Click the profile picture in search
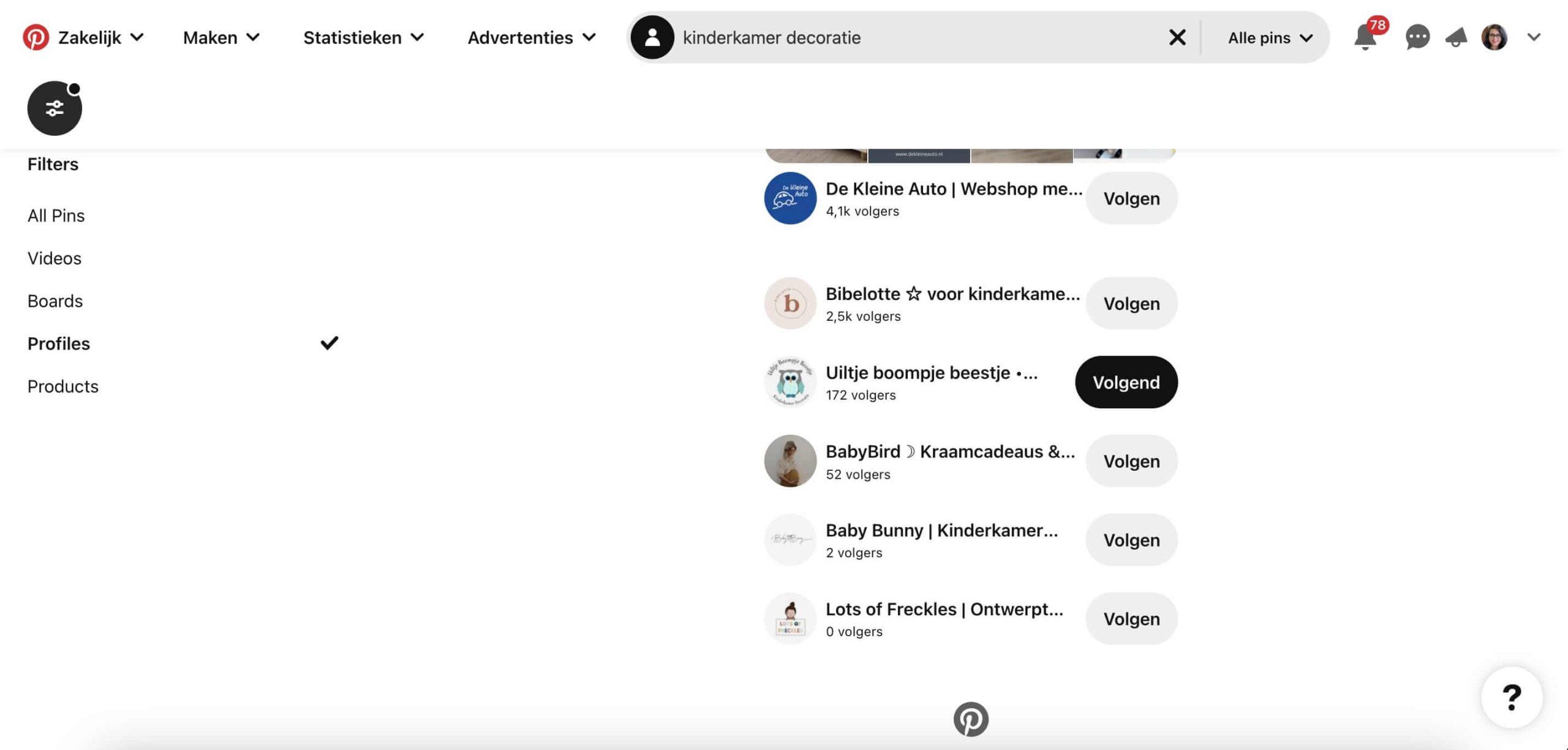 coord(652,37)
